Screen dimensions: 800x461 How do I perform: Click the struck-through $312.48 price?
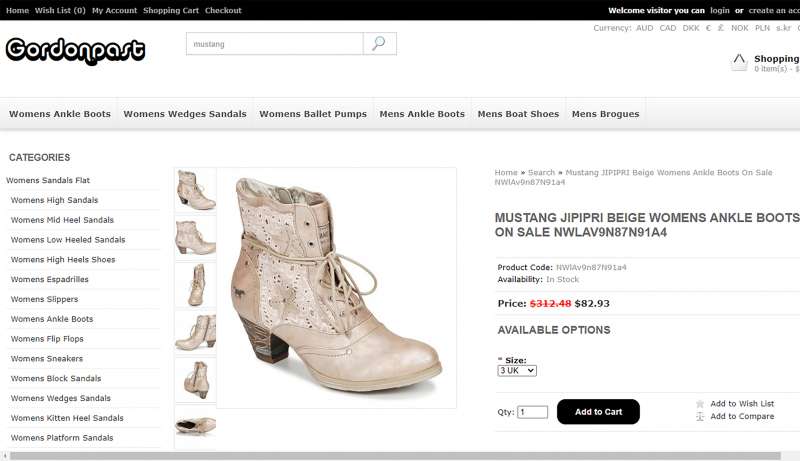550,303
